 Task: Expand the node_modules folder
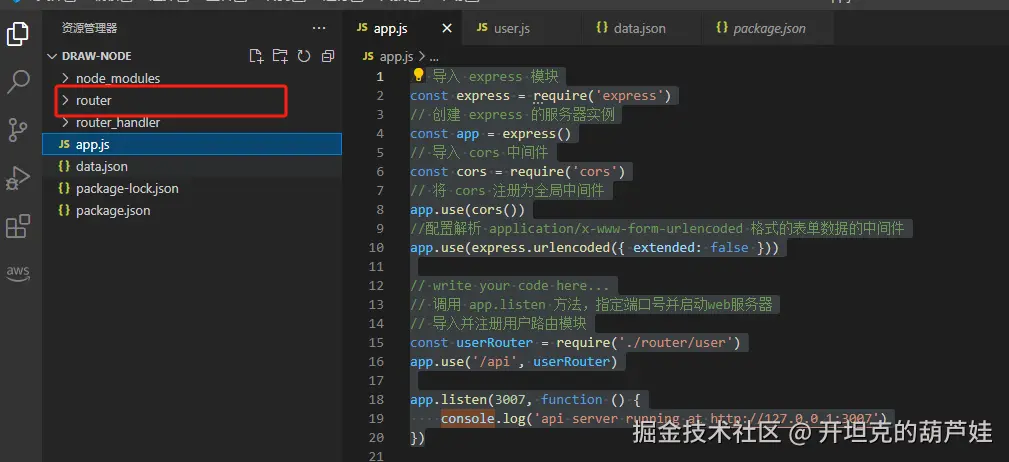tap(192, 78)
